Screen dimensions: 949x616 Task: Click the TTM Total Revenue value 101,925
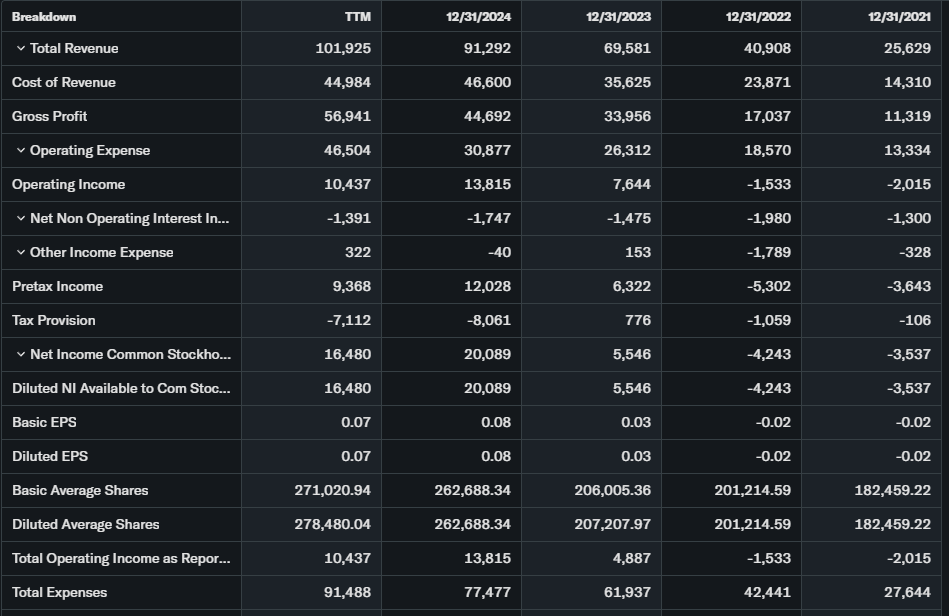click(x=343, y=49)
